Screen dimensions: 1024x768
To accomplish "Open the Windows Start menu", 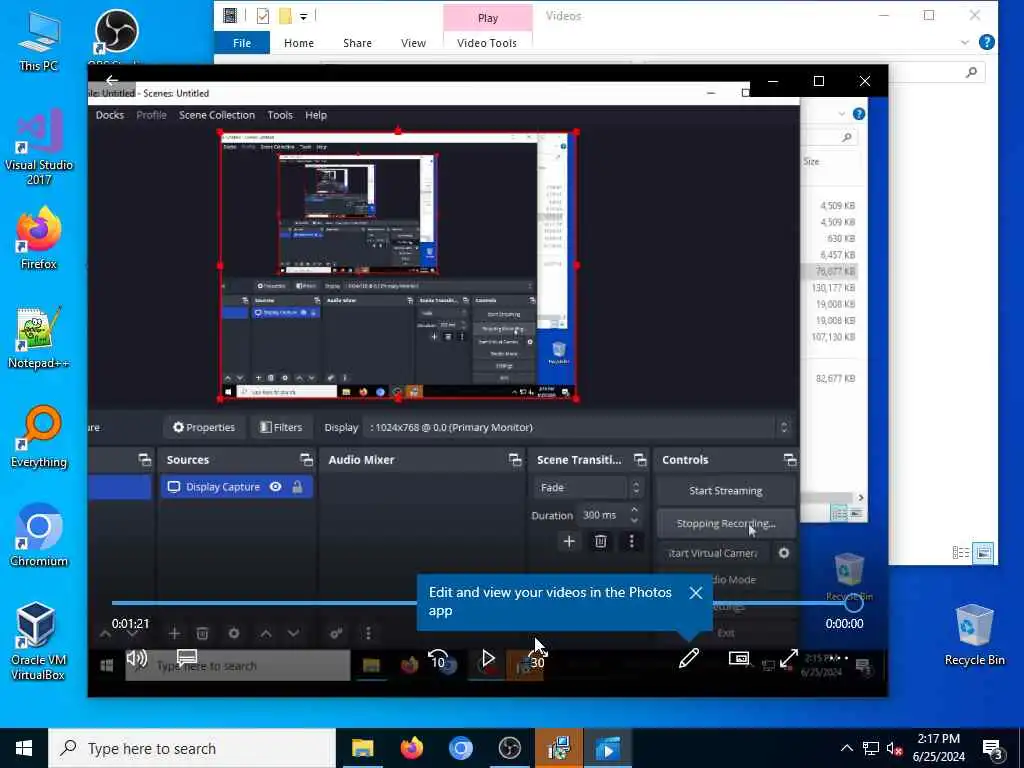I will click(x=24, y=748).
